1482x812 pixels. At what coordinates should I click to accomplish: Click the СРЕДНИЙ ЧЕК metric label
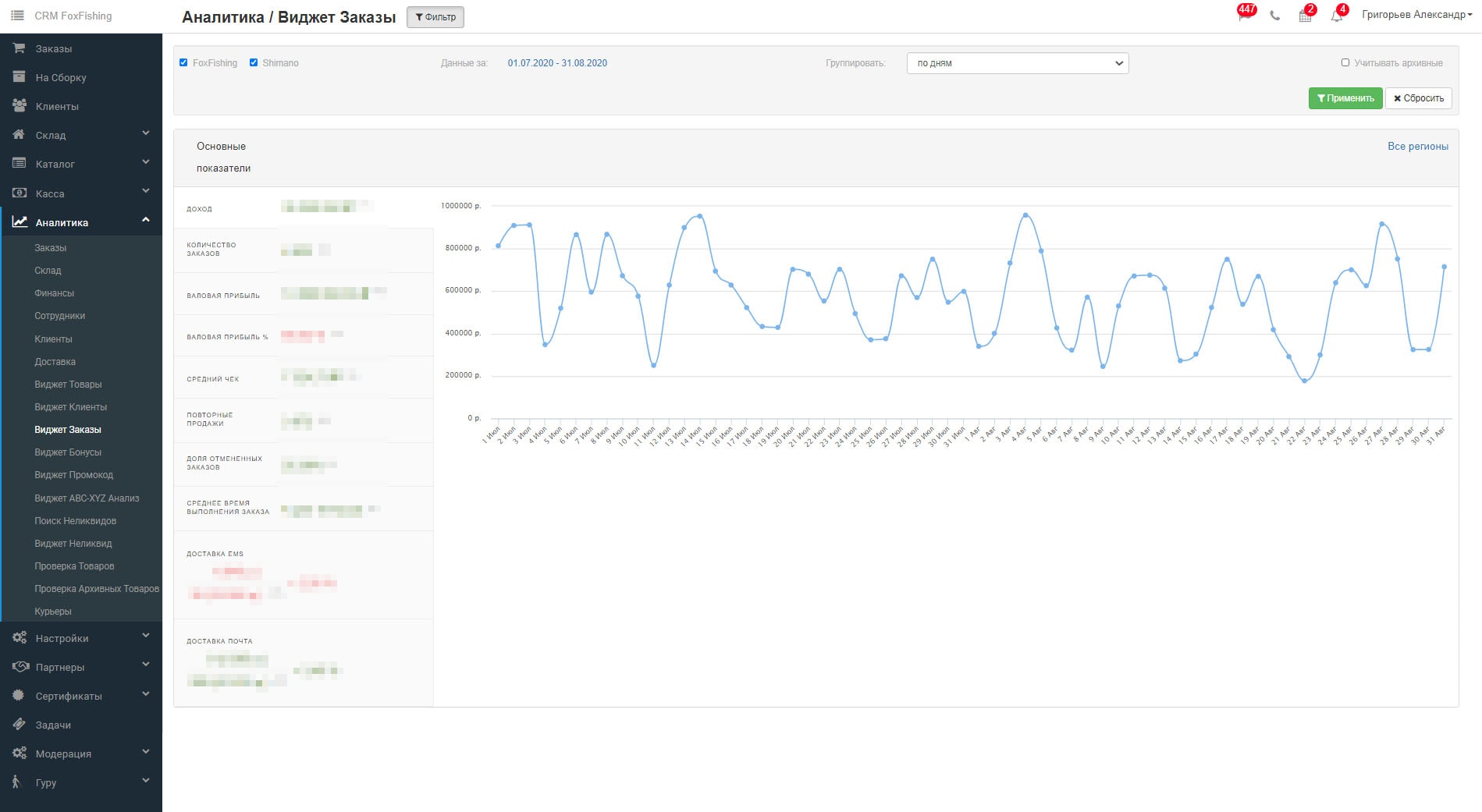pos(213,379)
